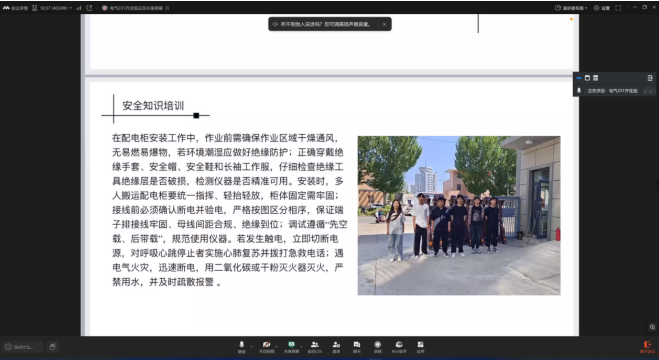Viewport: 659px width, 360px height.
Task: Click the group photo in the shared slide
Action: pos(459,215)
